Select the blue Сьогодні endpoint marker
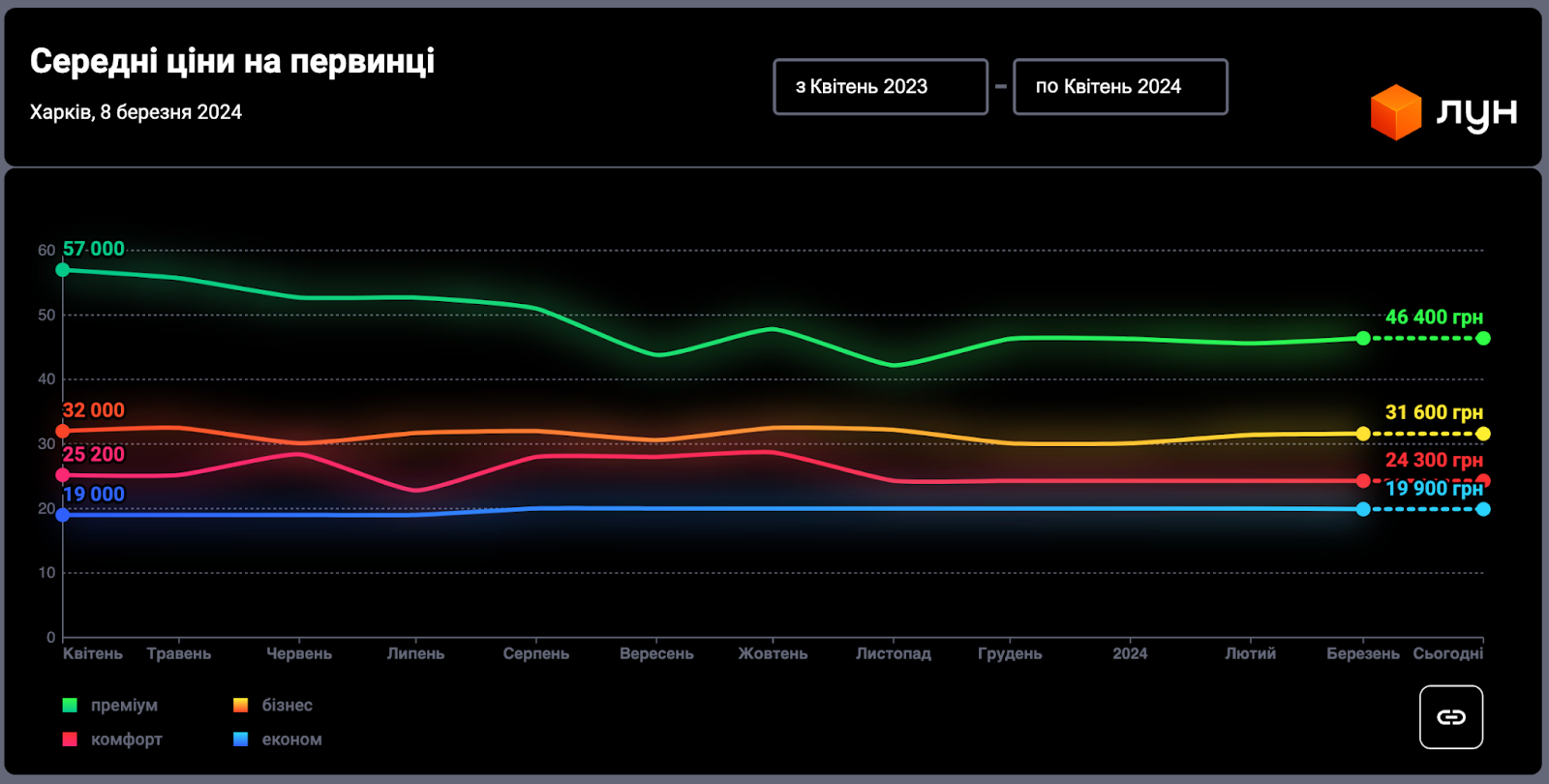 pyautogui.click(x=1483, y=509)
